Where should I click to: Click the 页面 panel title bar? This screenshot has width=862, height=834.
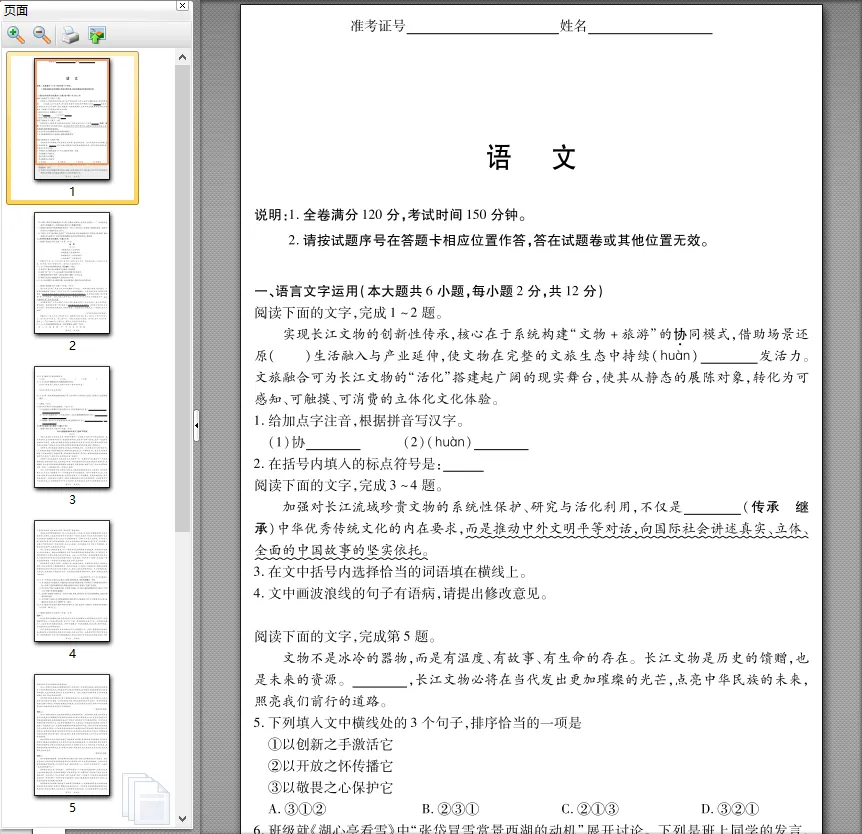[x=80, y=7]
